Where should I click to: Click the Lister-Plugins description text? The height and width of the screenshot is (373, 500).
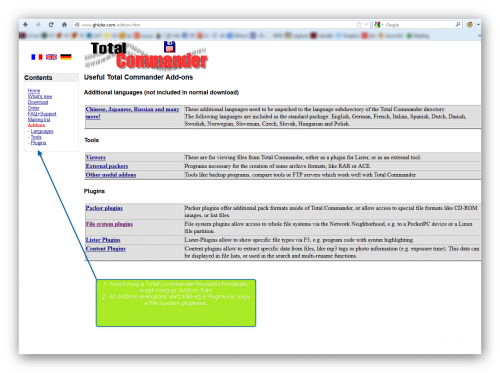[299, 240]
